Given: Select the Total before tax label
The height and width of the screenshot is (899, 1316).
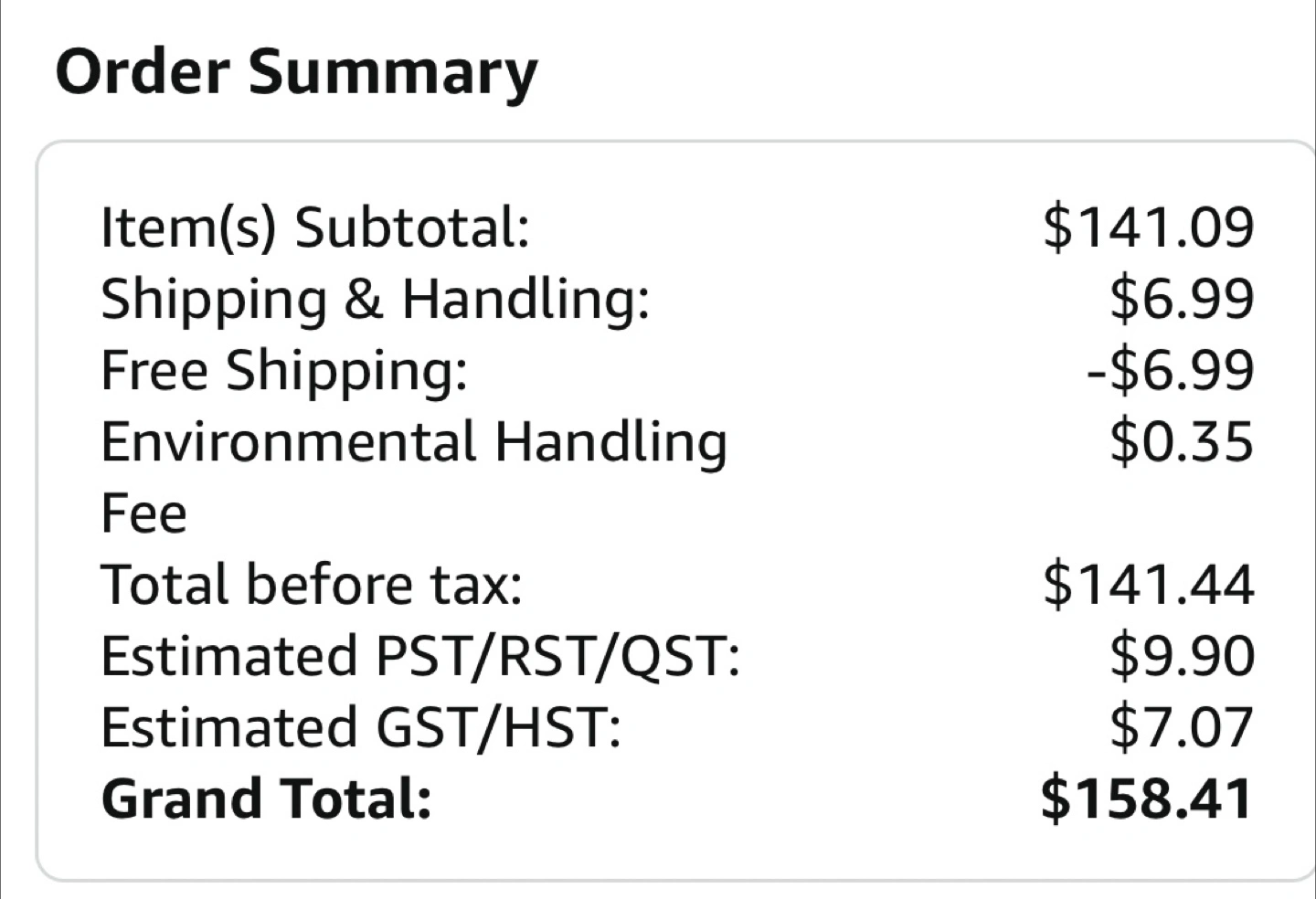Looking at the screenshot, I should pos(312,585).
